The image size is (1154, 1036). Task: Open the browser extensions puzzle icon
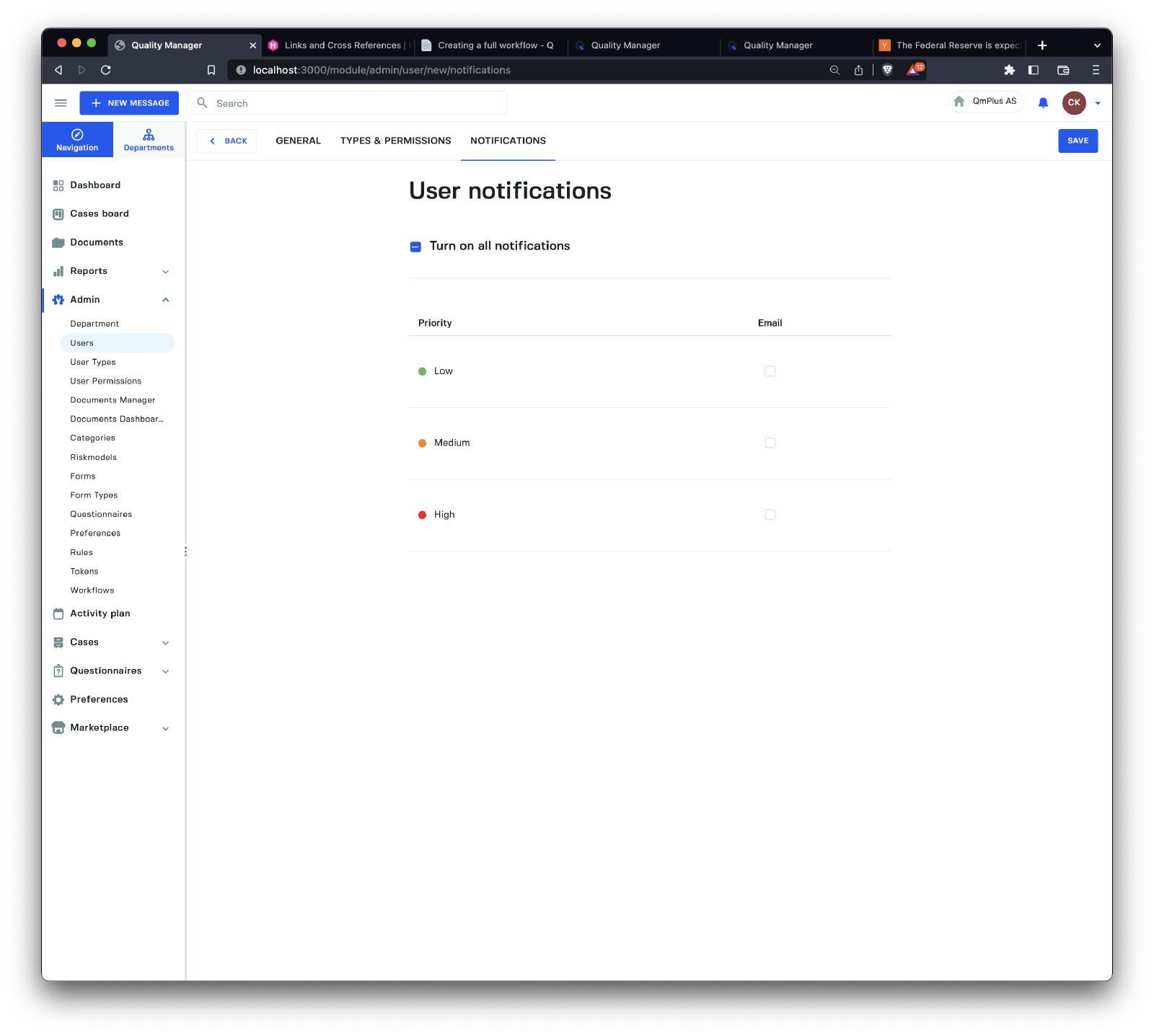pyautogui.click(x=1009, y=70)
